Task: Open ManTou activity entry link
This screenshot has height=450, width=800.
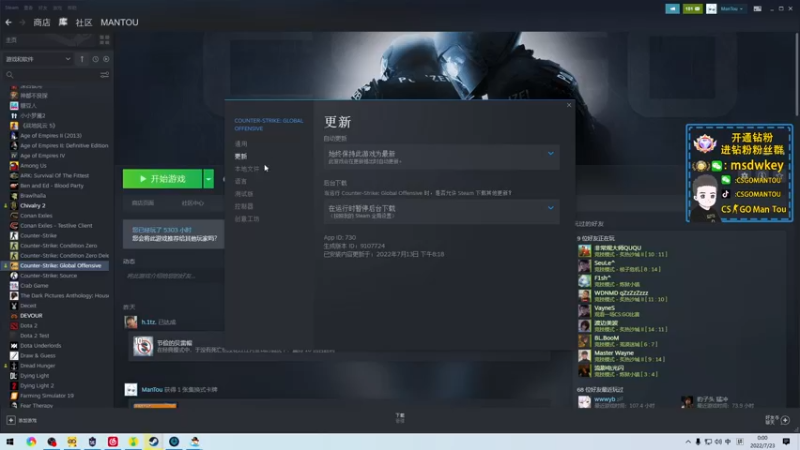Action: (x=152, y=390)
